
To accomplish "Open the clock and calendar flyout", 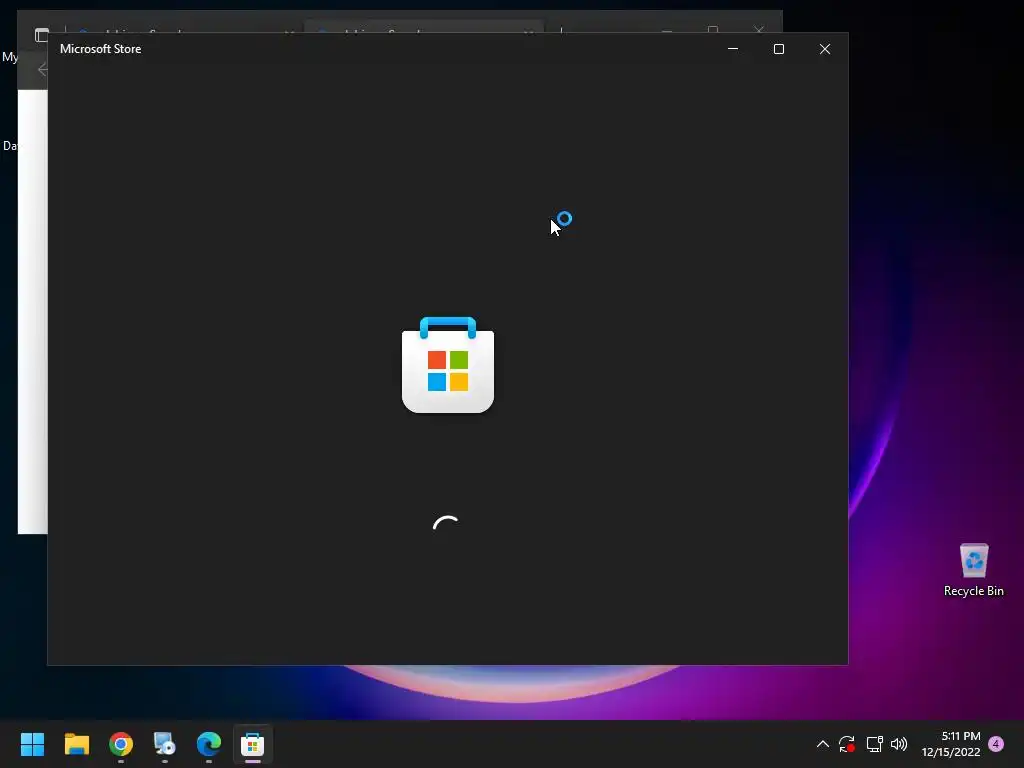I will coord(951,744).
